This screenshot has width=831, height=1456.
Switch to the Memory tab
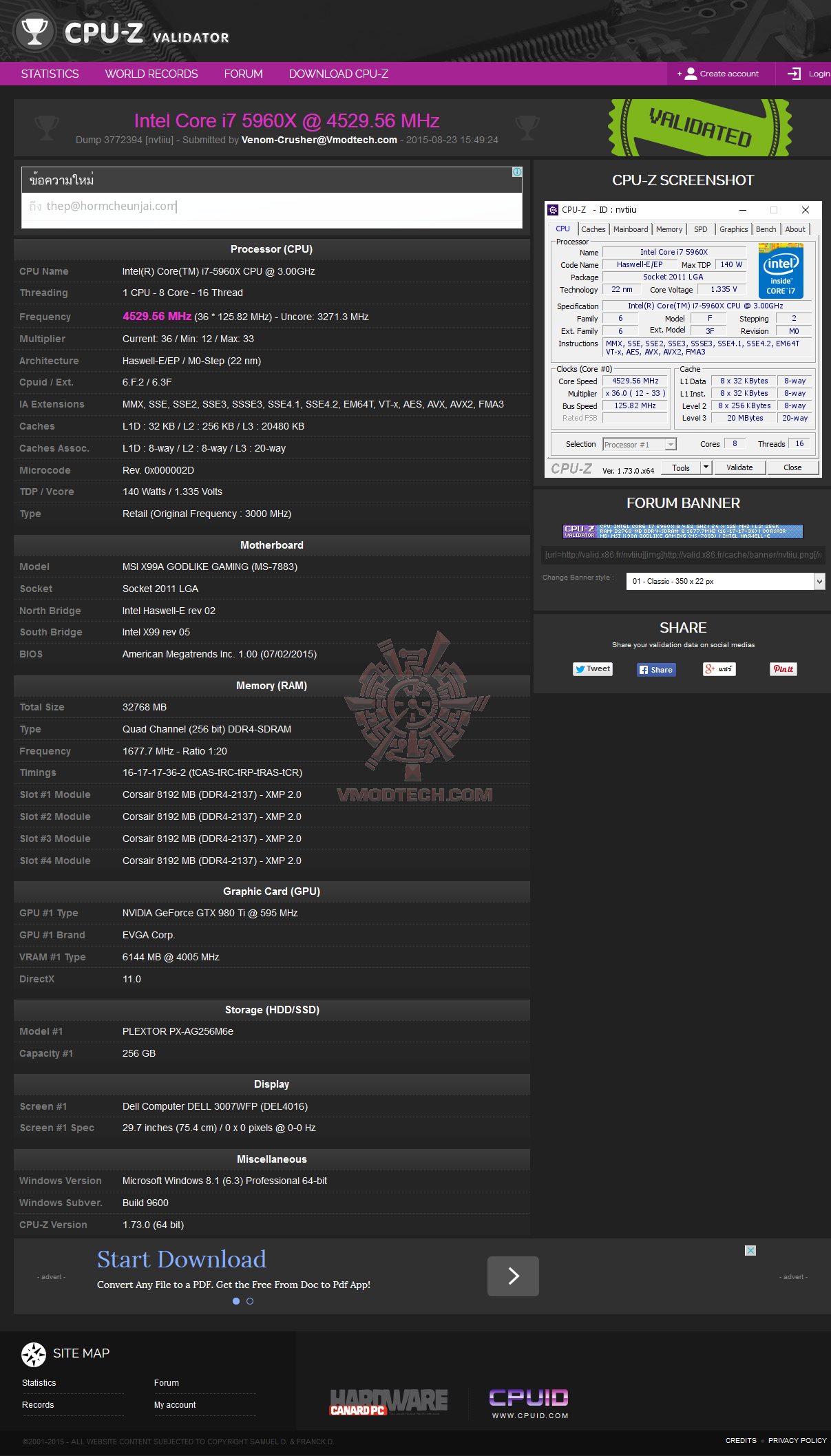coord(669,229)
